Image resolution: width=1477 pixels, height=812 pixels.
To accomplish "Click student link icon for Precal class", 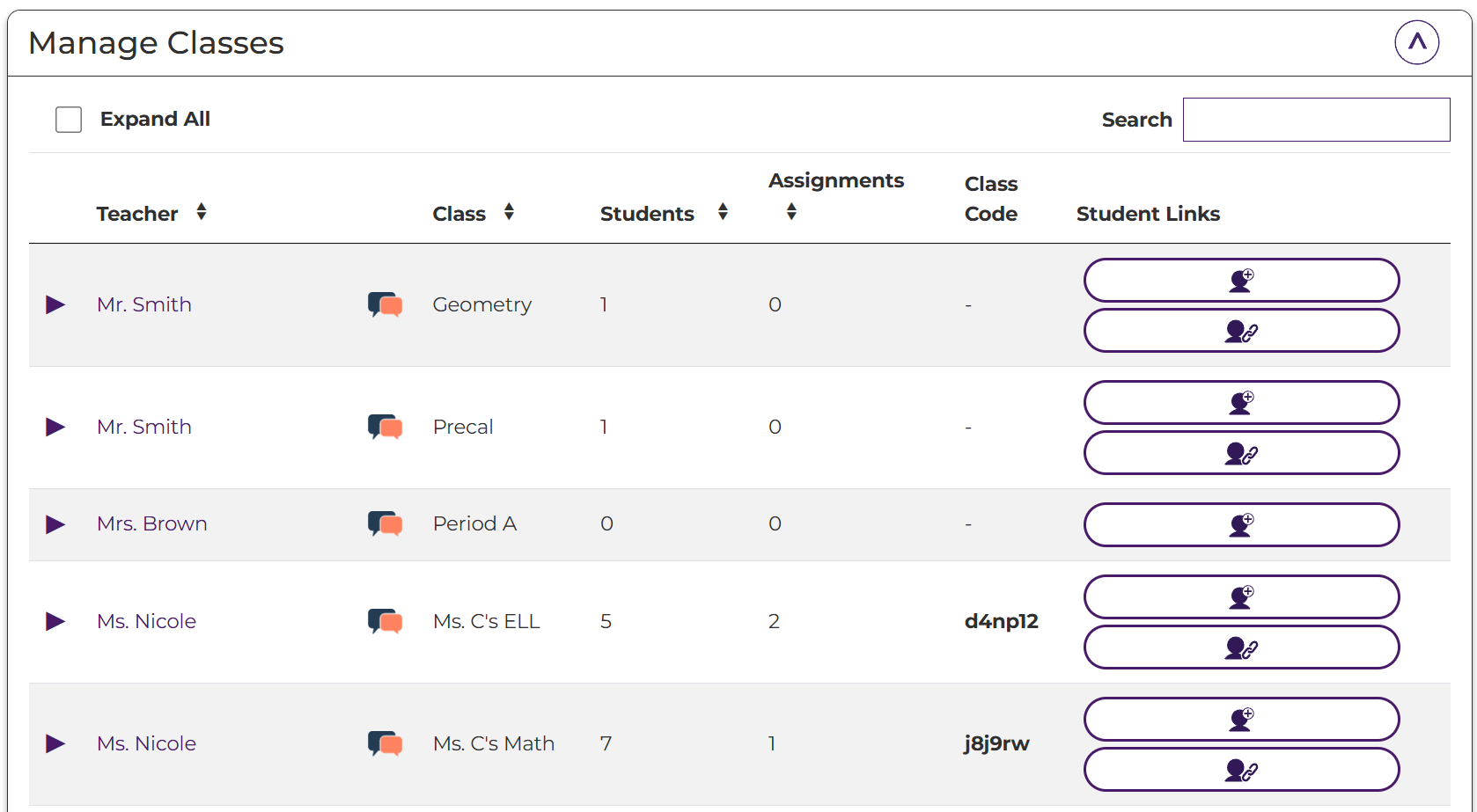I will 1241,453.
